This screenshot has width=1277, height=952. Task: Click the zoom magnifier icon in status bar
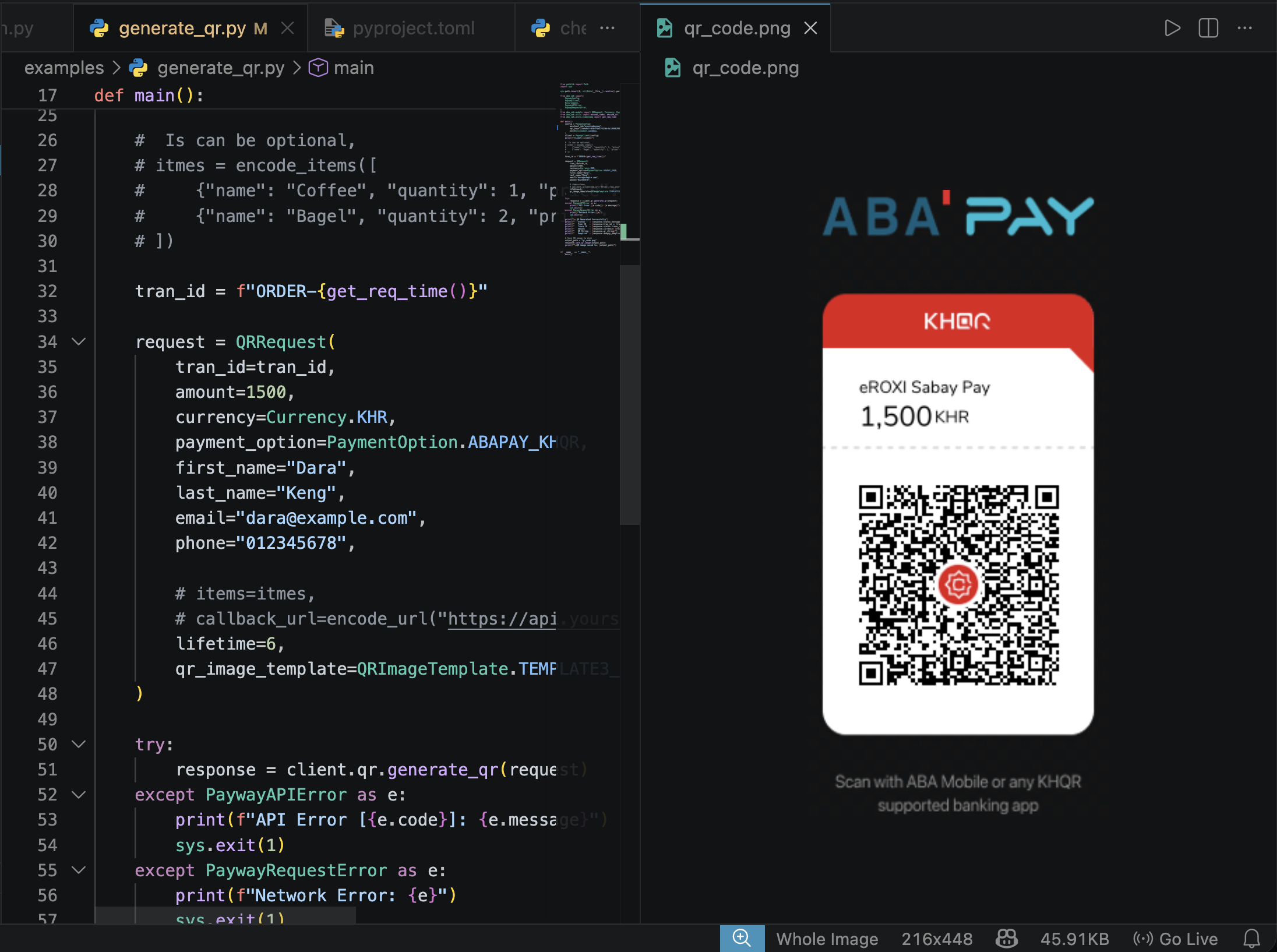coord(742,938)
